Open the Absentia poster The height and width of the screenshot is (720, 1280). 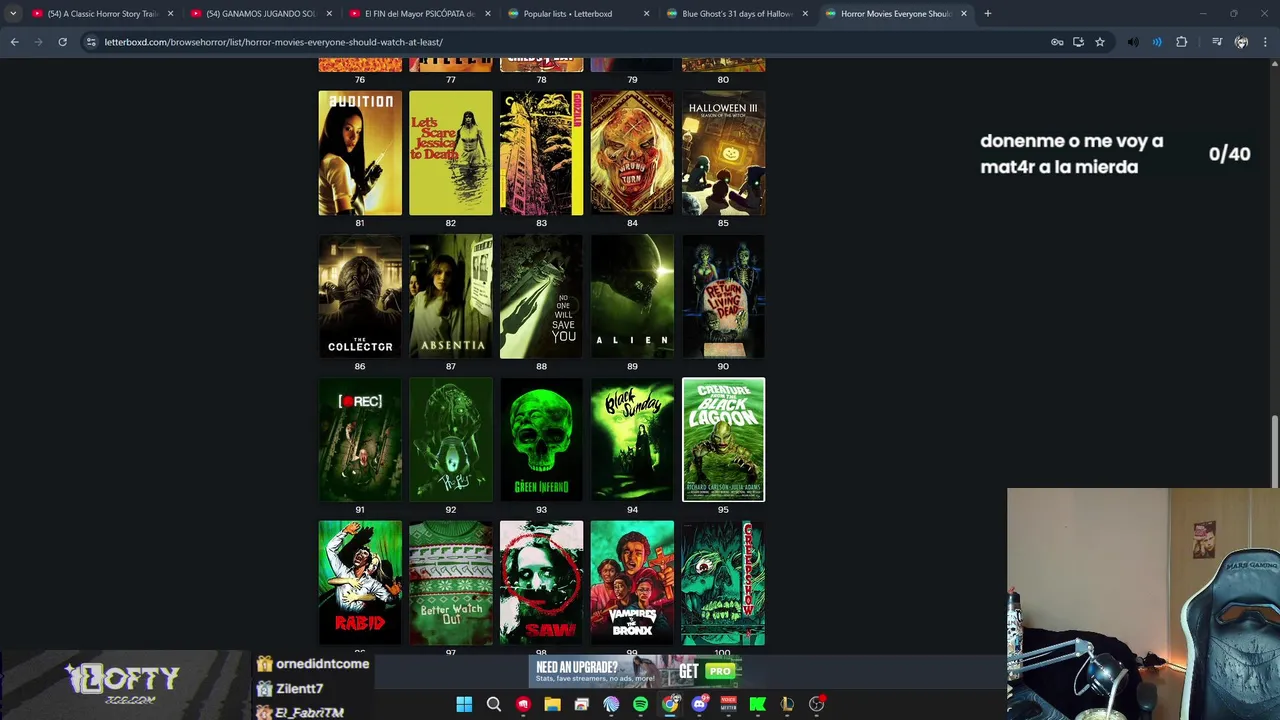451,296
